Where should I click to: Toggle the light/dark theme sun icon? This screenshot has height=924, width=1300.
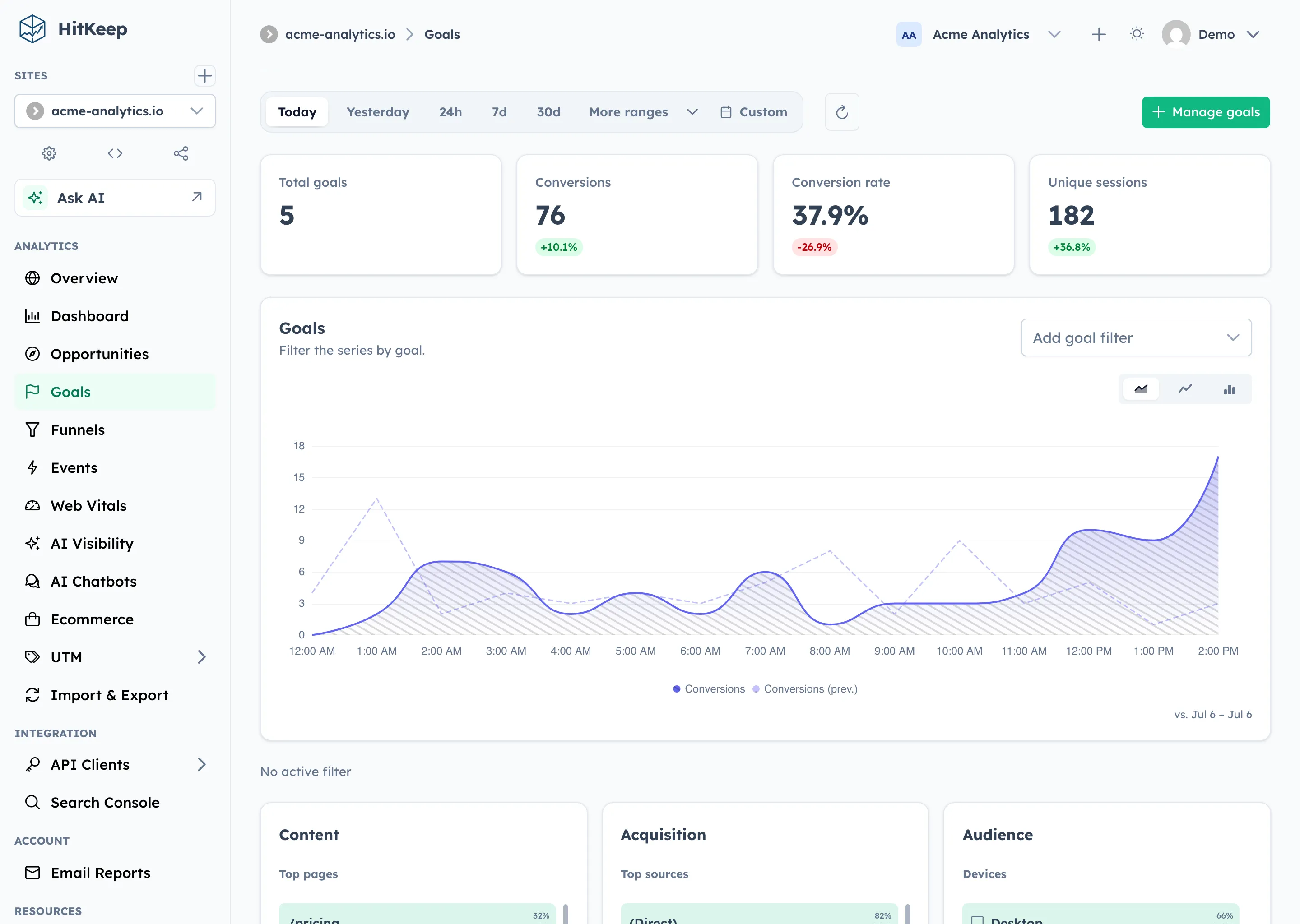[1137, 34]
